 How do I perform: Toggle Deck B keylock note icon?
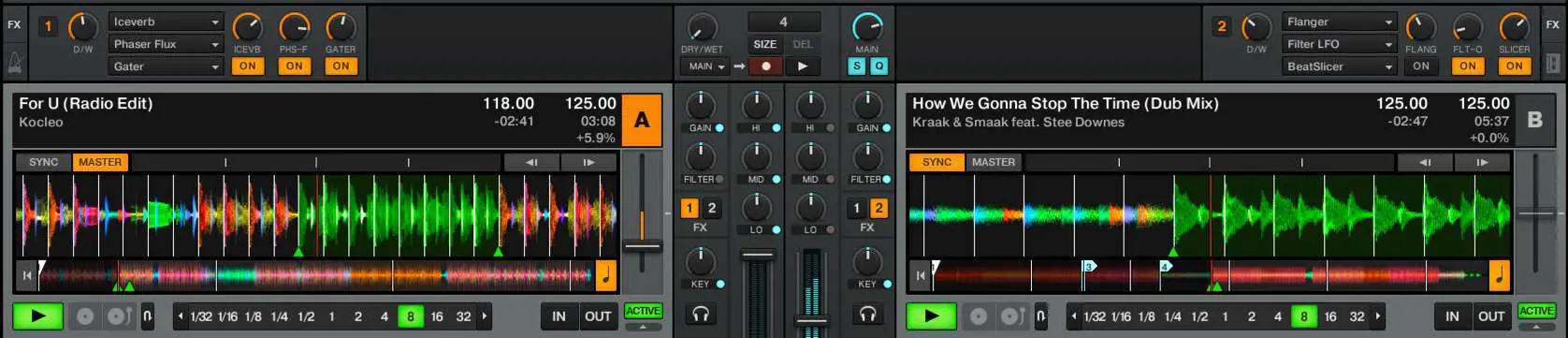1500,275
